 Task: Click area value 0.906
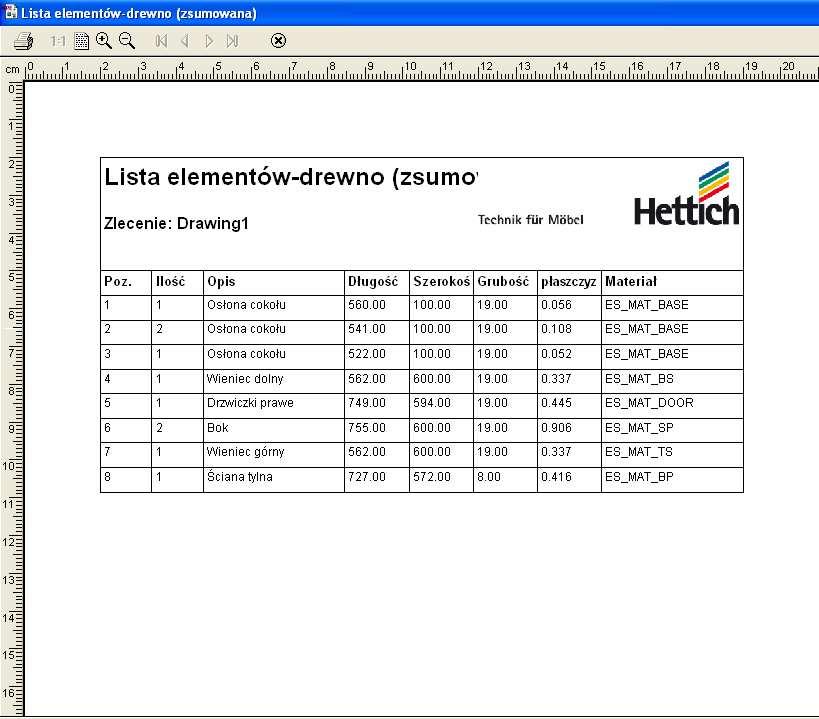coord(556,428)
